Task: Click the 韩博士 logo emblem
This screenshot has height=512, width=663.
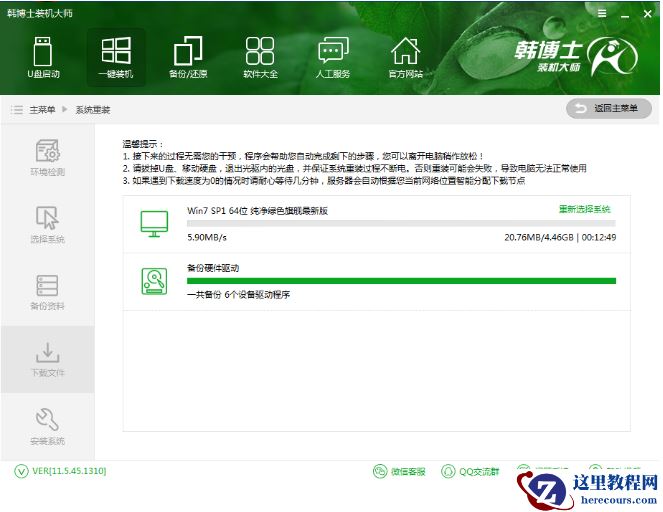Action: tap(614, 56)
